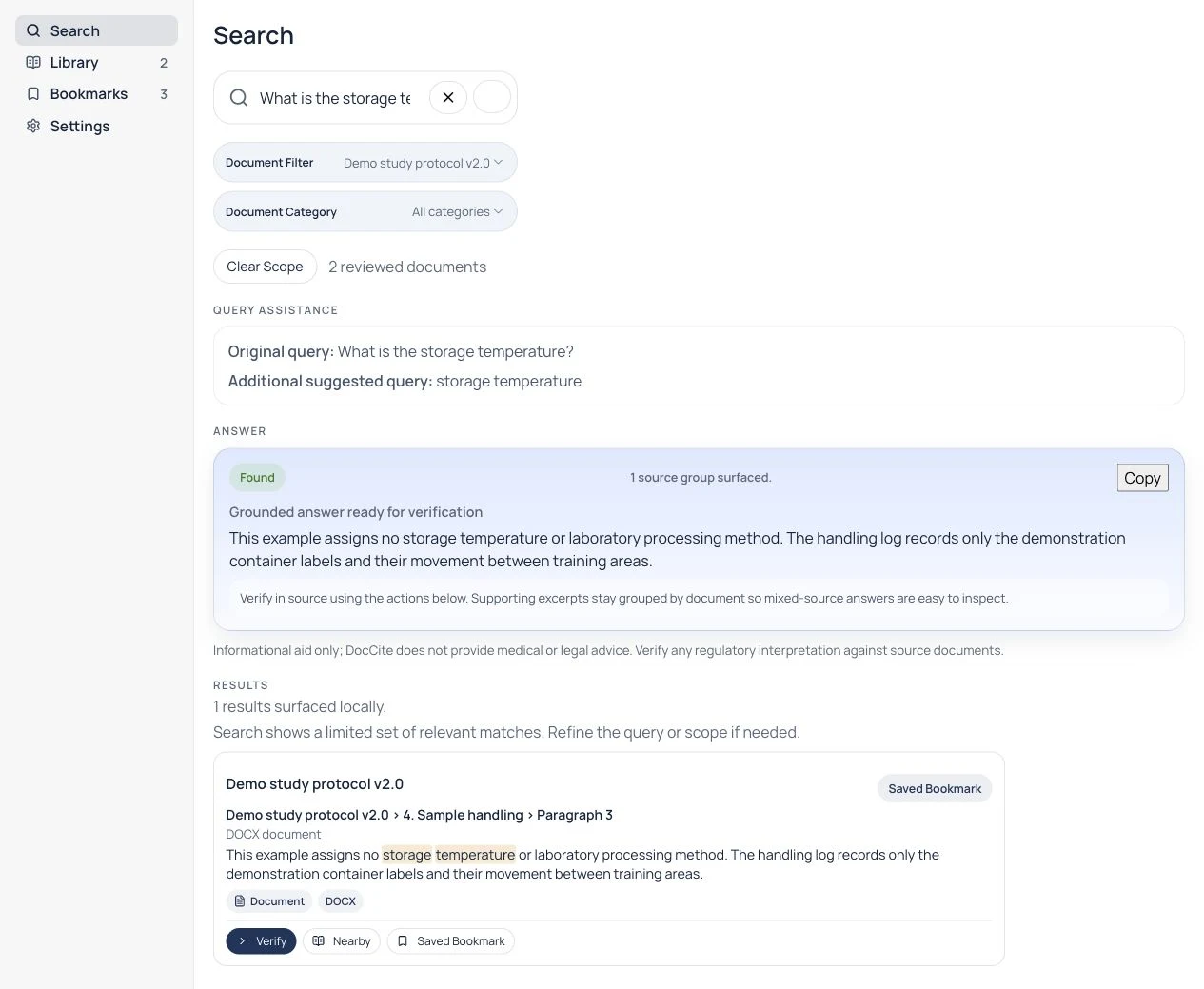Click the magnifier icon in search box
Viewport: 1204px width, 989px height.
coord(239,98)
